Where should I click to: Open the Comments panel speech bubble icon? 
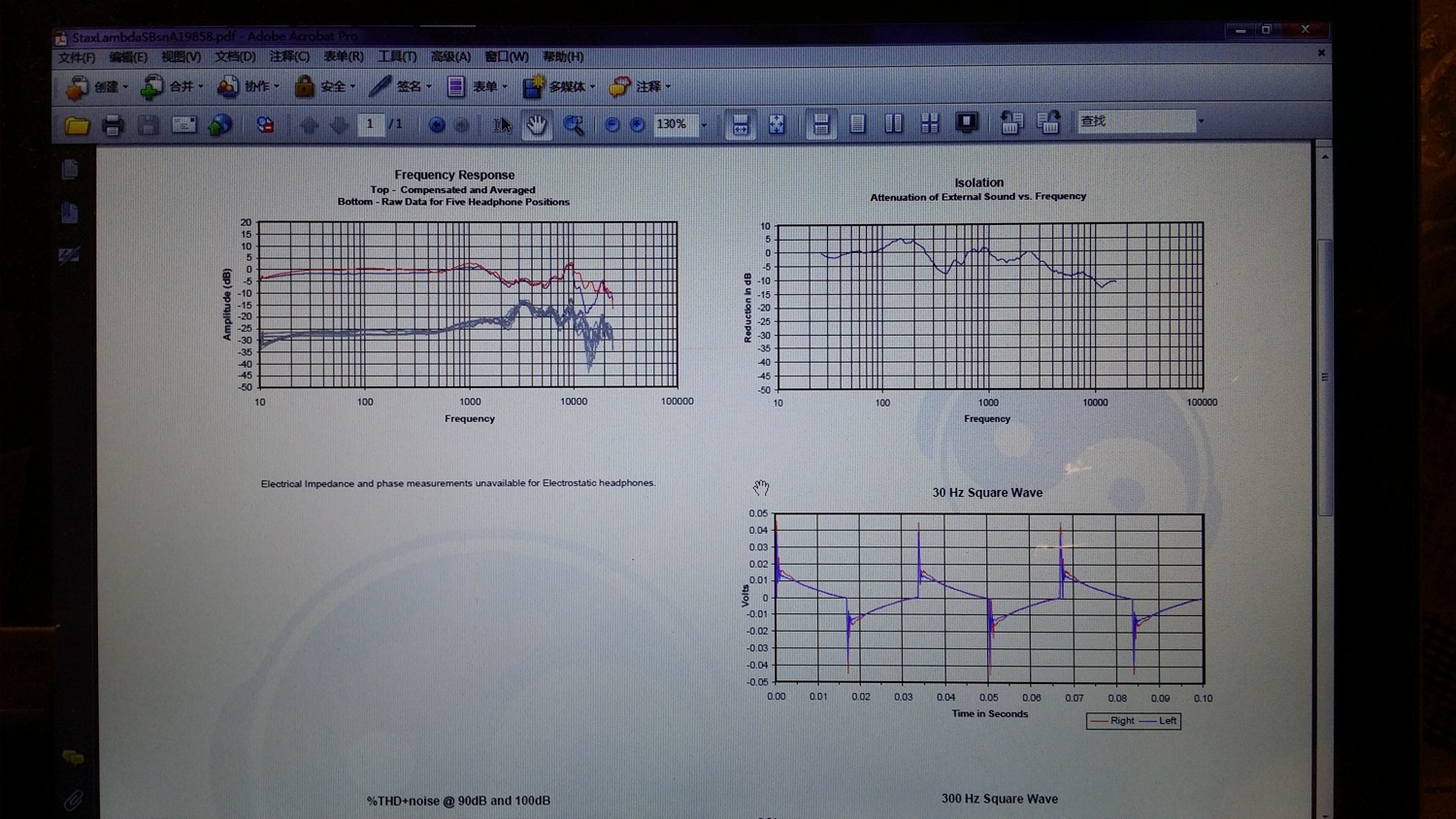(x=73, y=758)
